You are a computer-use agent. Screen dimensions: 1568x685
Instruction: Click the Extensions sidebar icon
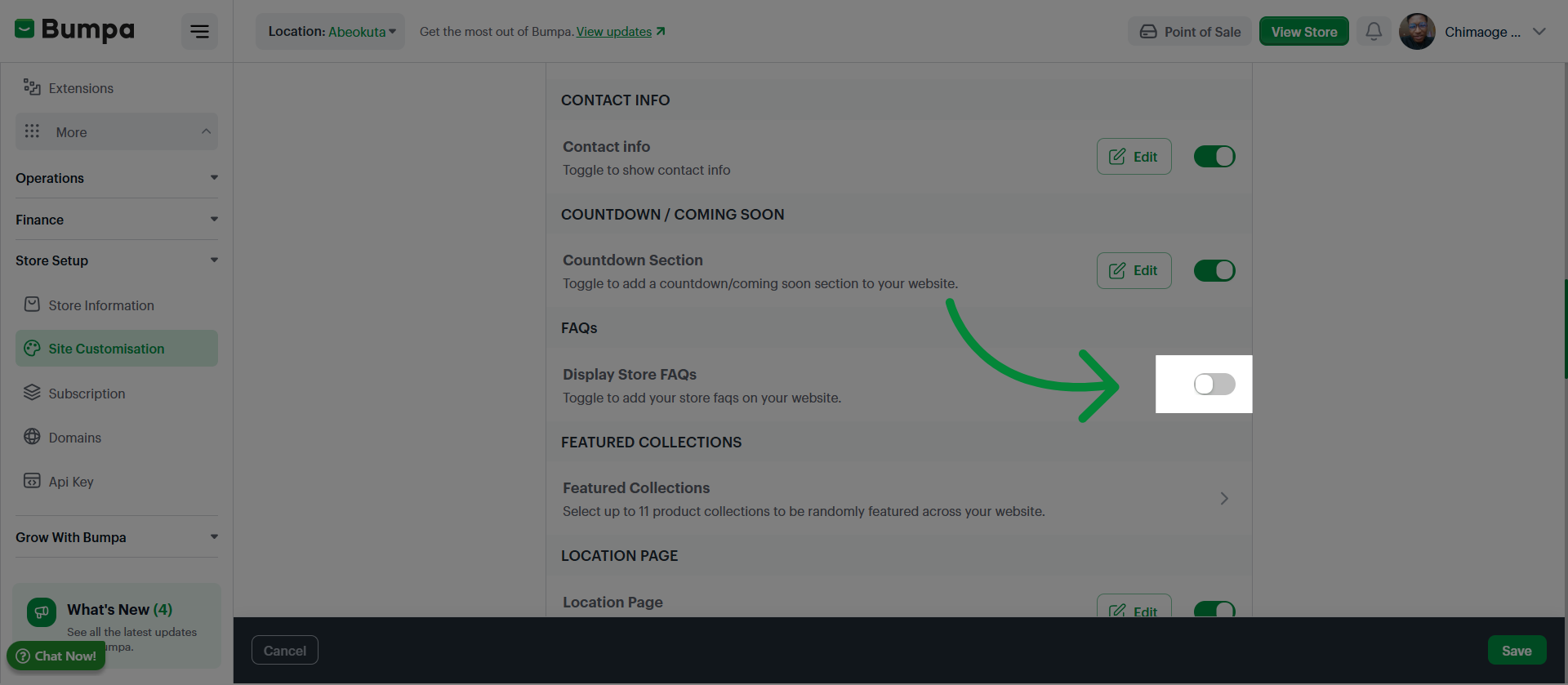[x=32, y=87]
